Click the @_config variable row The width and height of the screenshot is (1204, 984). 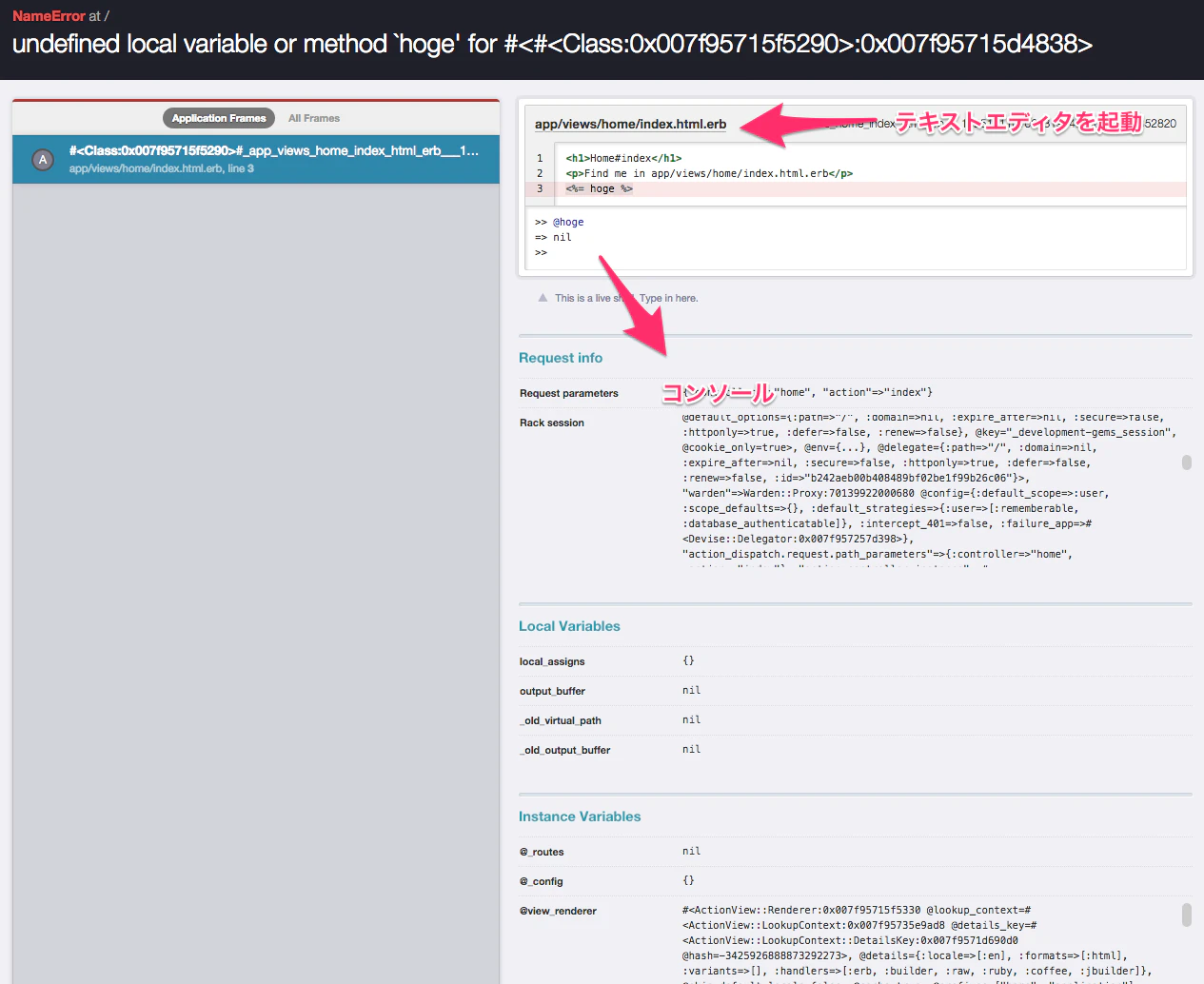[x=856, y=881]
